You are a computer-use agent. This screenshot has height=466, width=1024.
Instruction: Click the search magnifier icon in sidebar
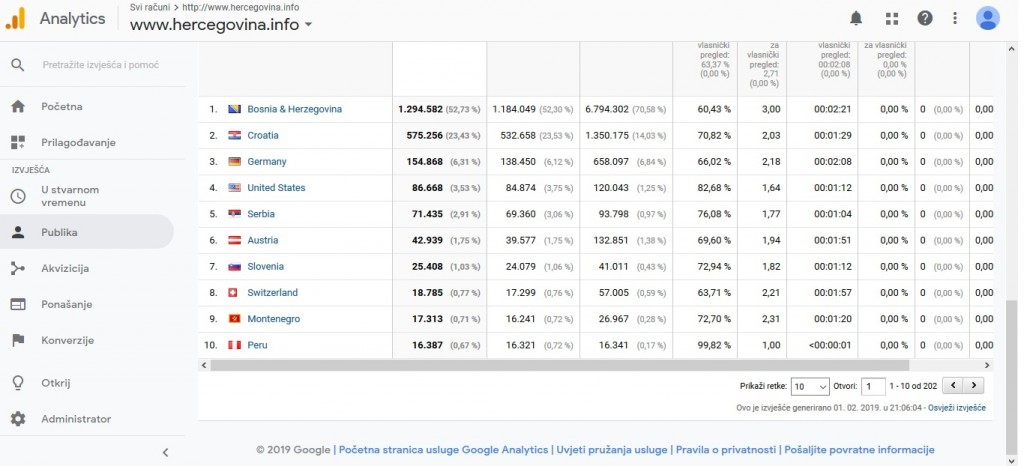pos(18,65)
